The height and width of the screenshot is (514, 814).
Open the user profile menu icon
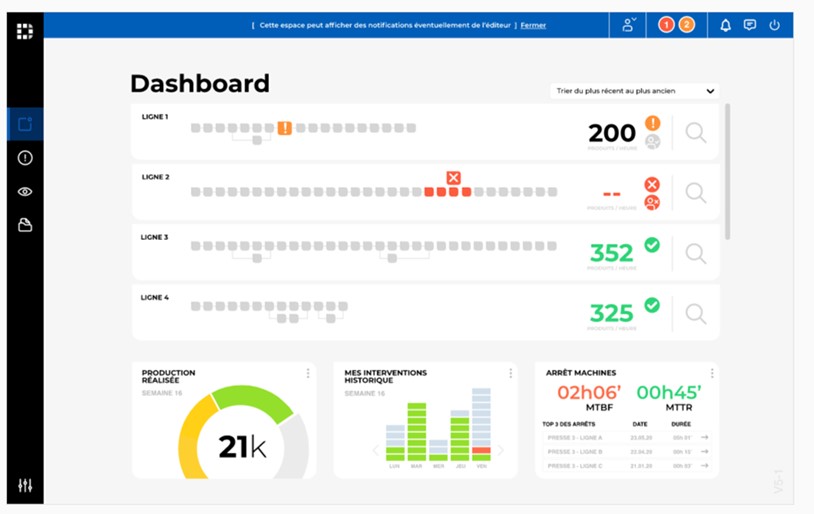point(629,25)
